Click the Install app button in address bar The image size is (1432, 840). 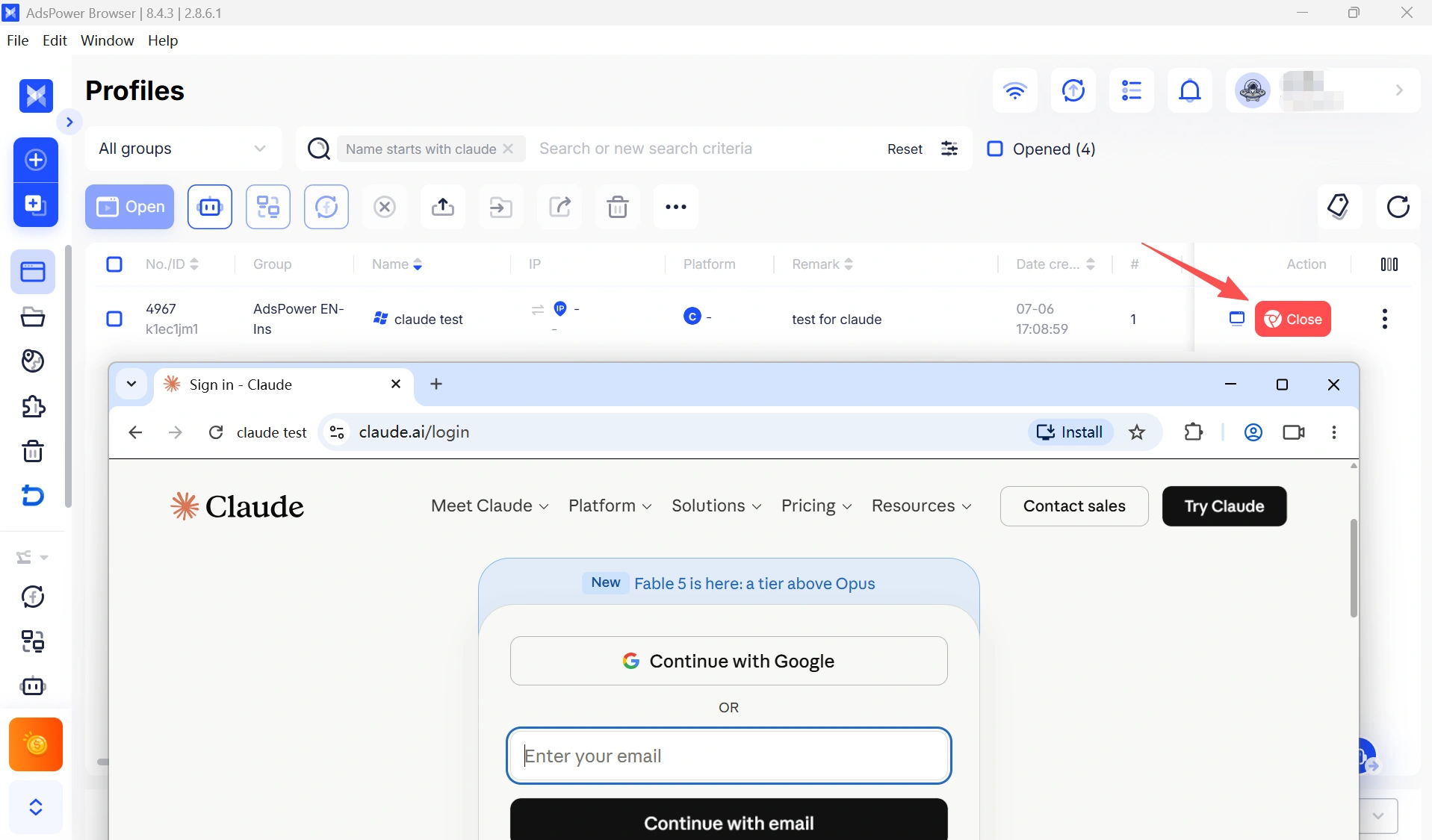point(1070,432)
